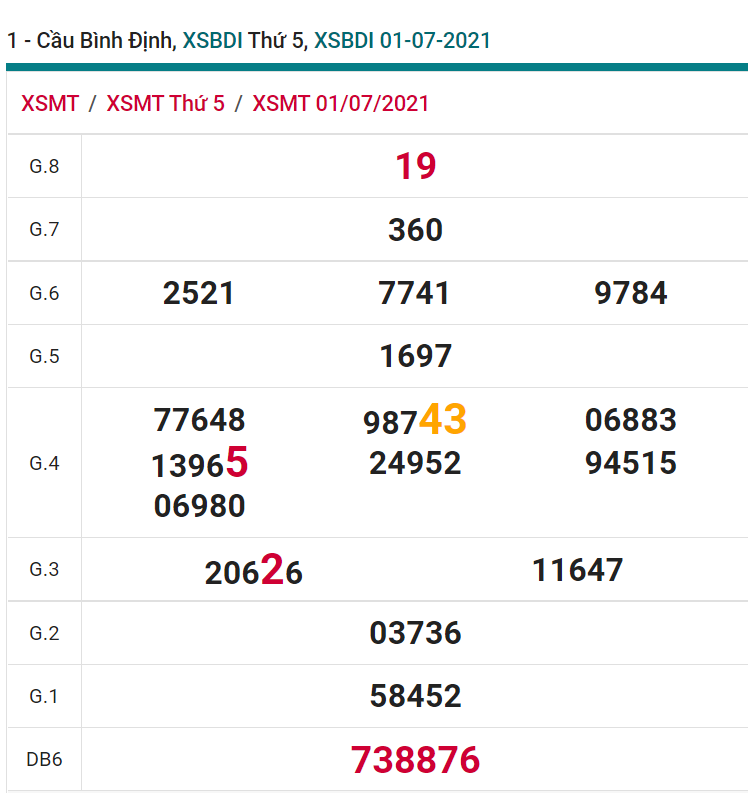Select the XSMT 01/07/2021 breadcrumb link
This screenshot has width=748, height=793.
(x=340, y=104)
